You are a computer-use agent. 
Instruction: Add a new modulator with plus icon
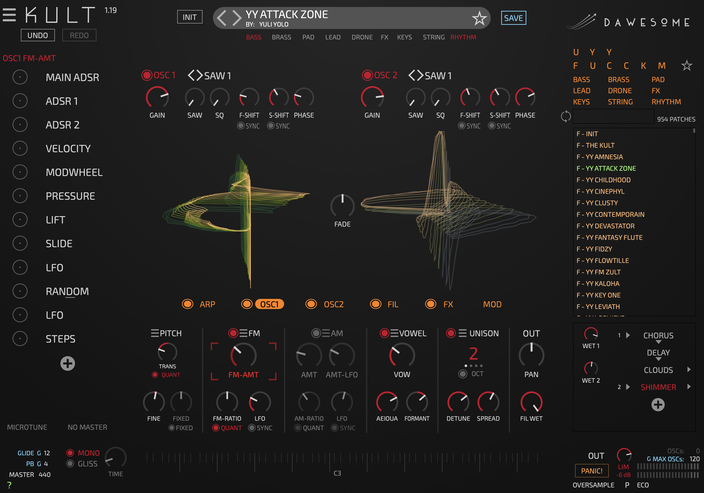[68, 363]
